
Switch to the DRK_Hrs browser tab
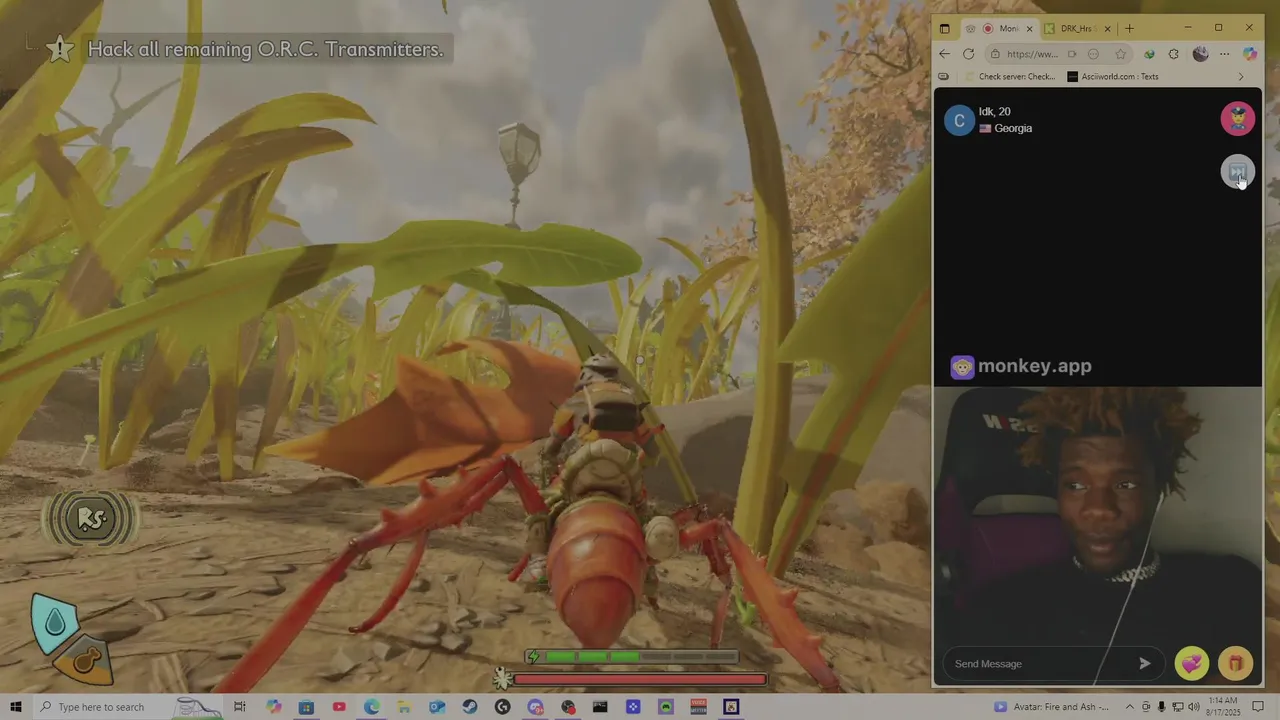pyautogui.click(x=1078, y=28)
